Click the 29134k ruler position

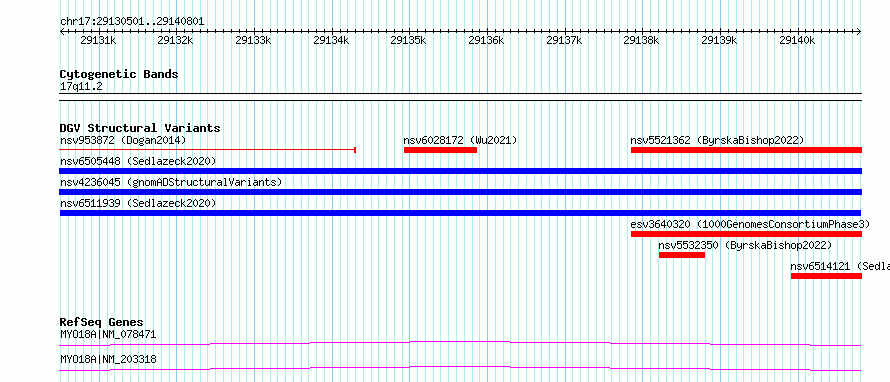(x=331, y=40)
